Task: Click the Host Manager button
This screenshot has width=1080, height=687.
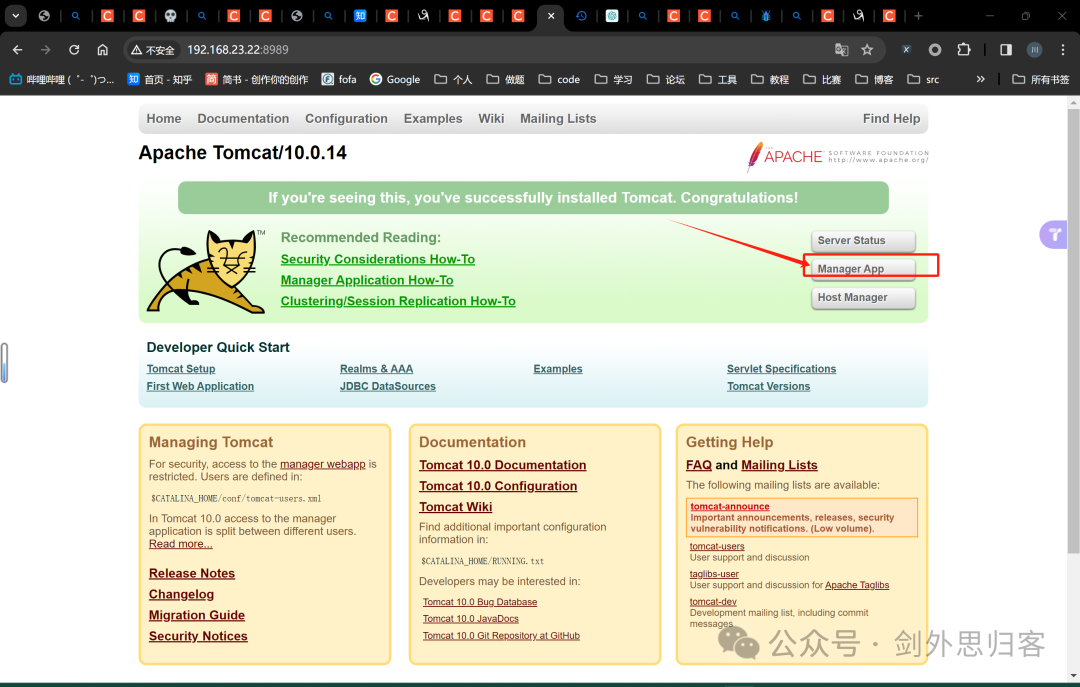Action: (863, 298)
